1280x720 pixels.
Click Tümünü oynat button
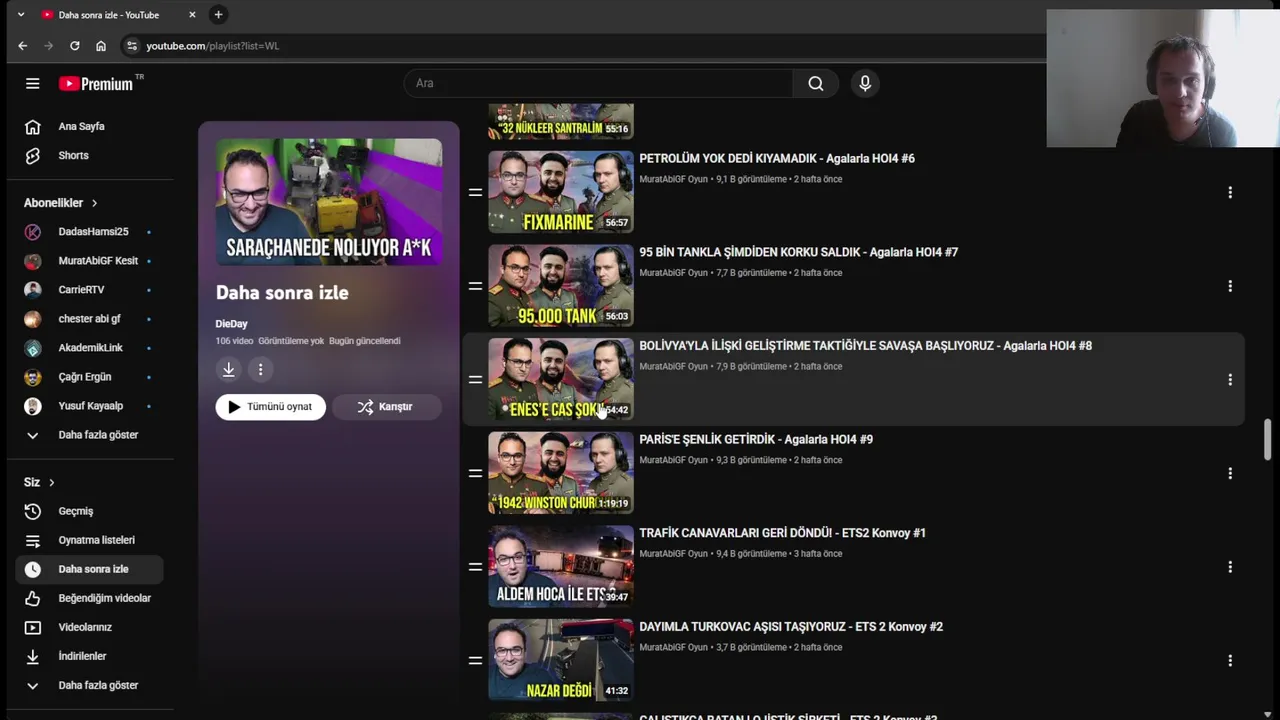pyautogui.click(x=270, y=407)
